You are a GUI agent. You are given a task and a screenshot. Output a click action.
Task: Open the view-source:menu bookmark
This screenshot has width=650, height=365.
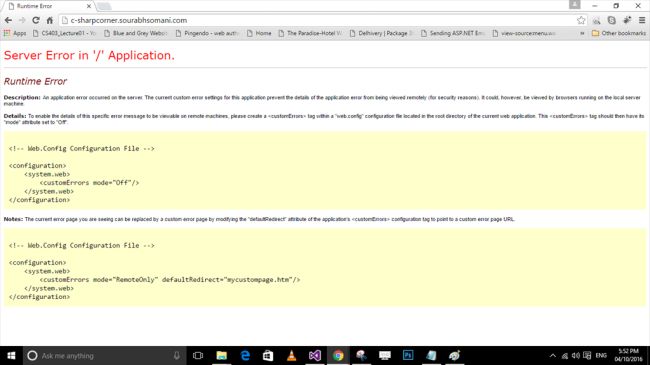pos(524,33)
